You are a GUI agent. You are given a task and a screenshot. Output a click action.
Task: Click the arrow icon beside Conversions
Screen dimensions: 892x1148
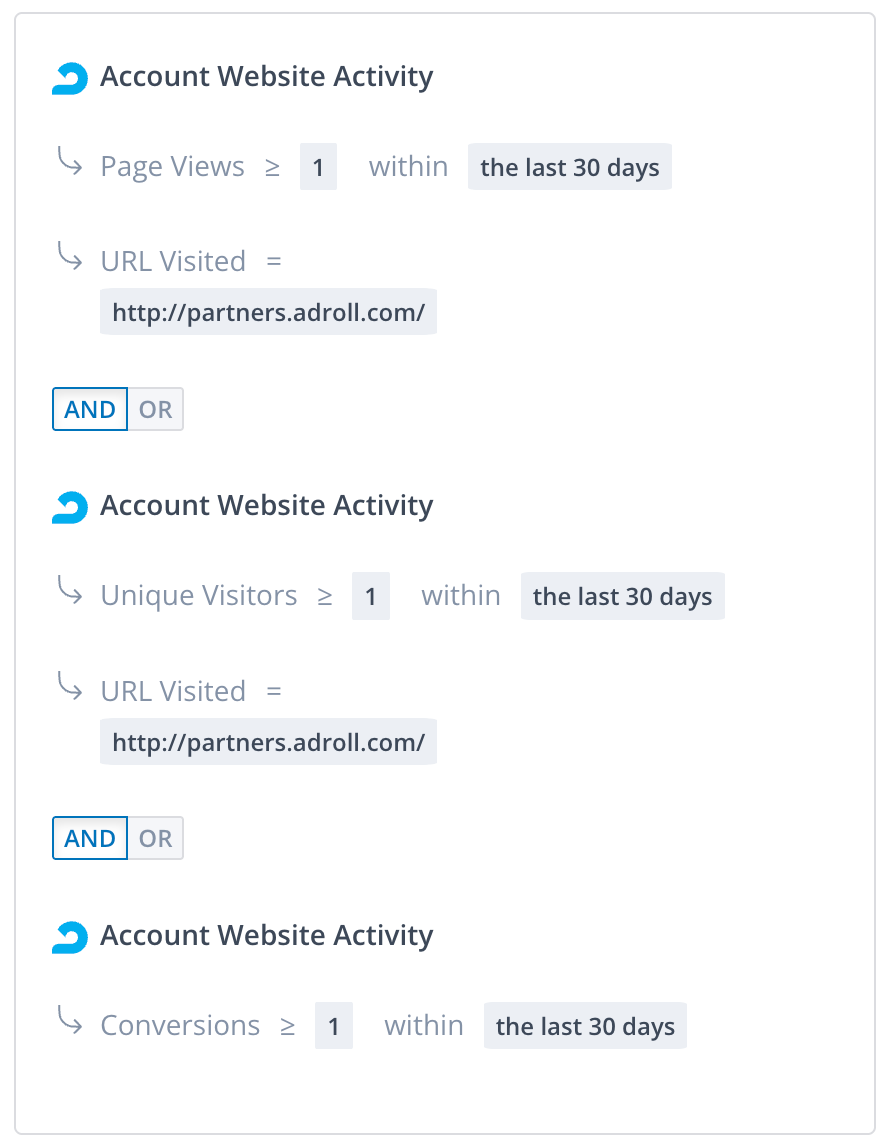click(x=70, y=1021)
